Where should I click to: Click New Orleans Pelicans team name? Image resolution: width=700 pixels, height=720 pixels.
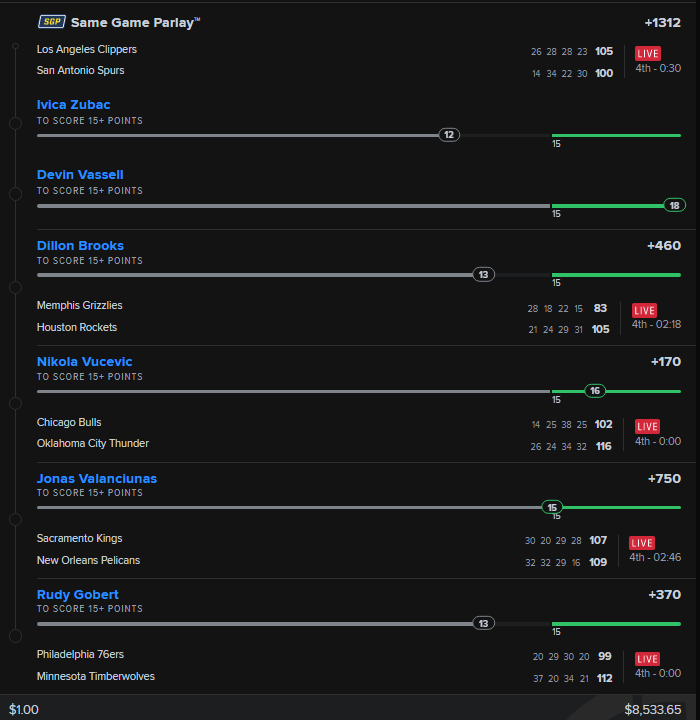(x=88, y=560)
